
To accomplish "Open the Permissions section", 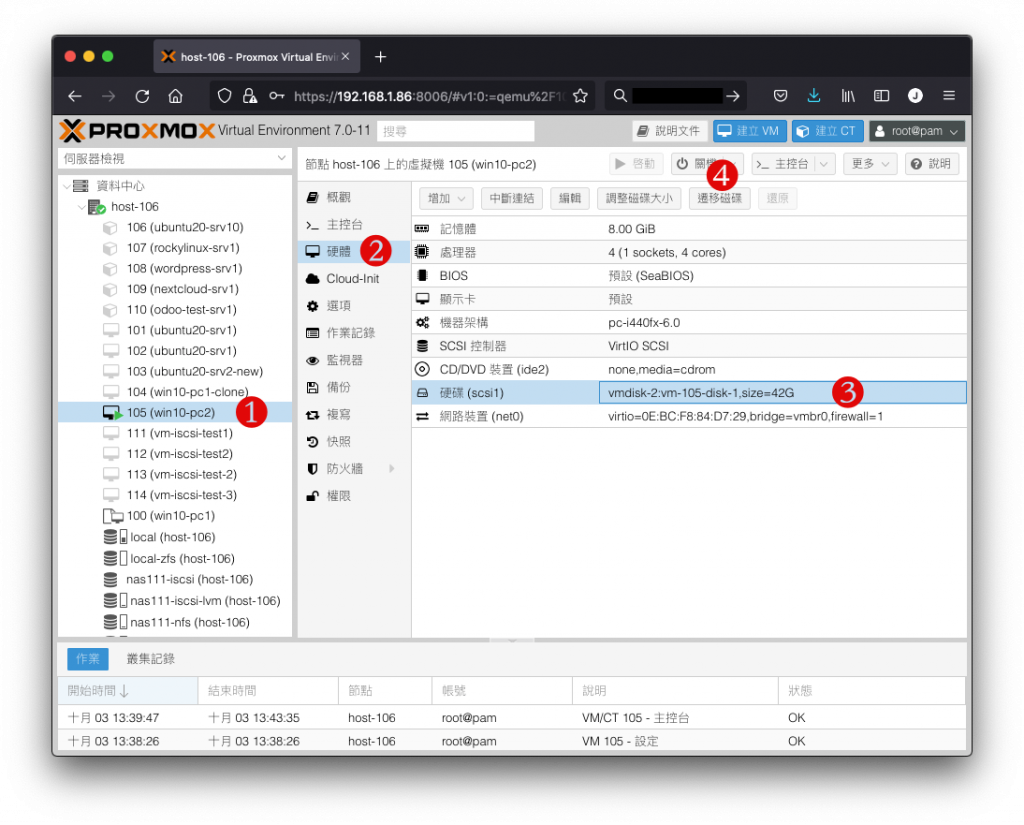I will click(354, 496).
